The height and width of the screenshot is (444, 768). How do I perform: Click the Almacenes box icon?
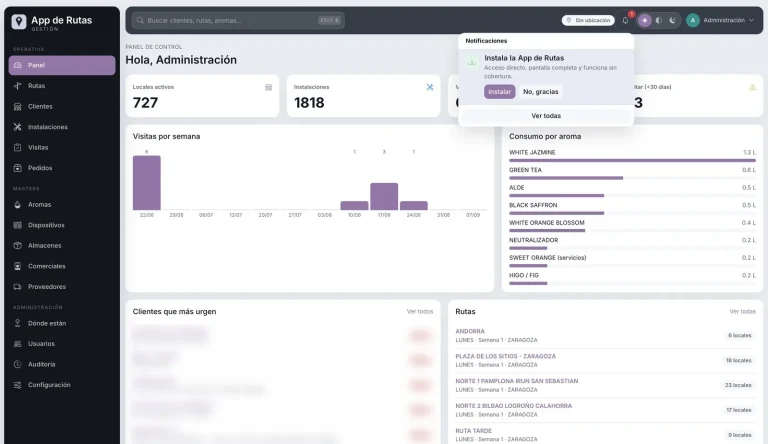(18, 246)
